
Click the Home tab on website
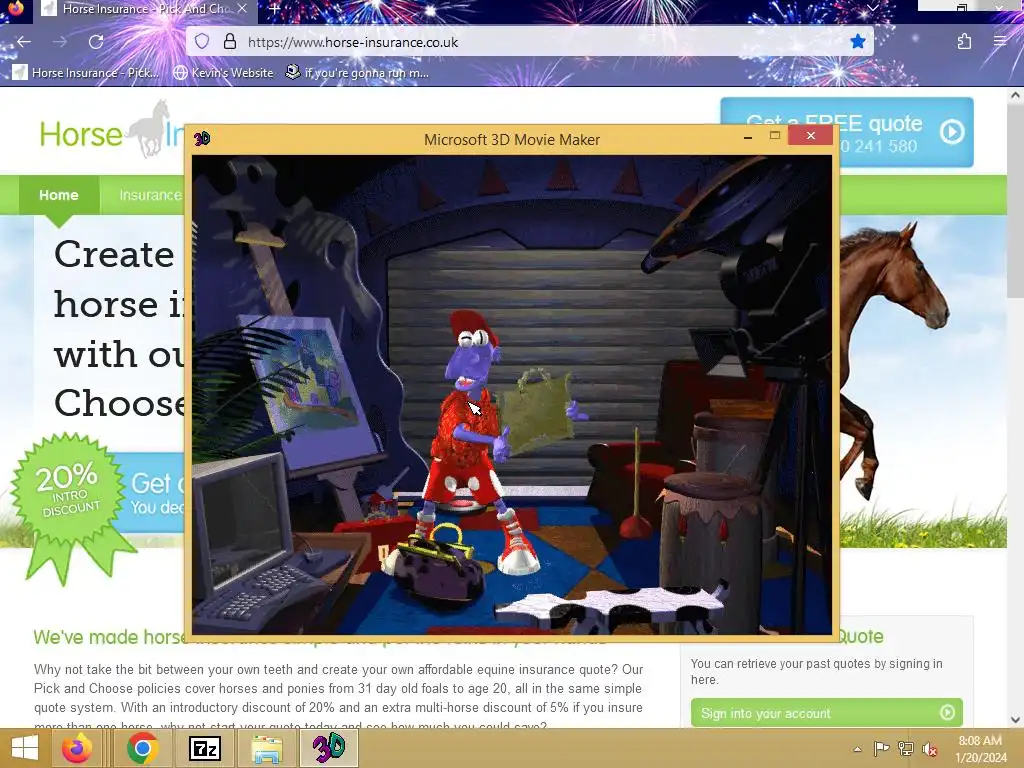click(x=59, y=195)
